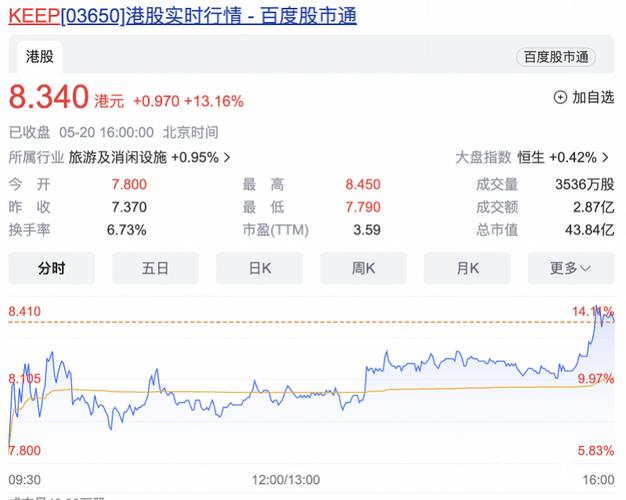The image size is (626, 500).
Task: Click the 16:00 time axis label
Action: 598,480
